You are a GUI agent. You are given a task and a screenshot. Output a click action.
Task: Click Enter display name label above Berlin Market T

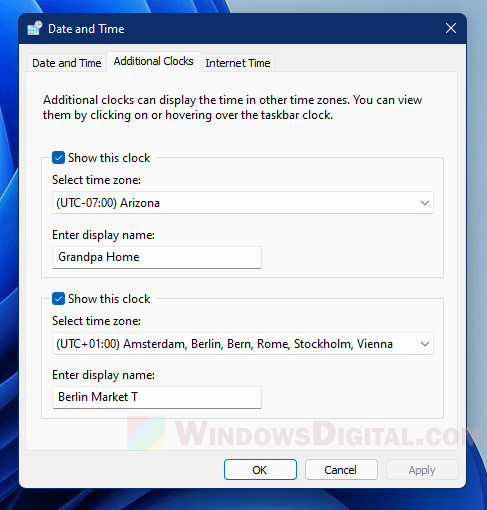pos(103,375)
